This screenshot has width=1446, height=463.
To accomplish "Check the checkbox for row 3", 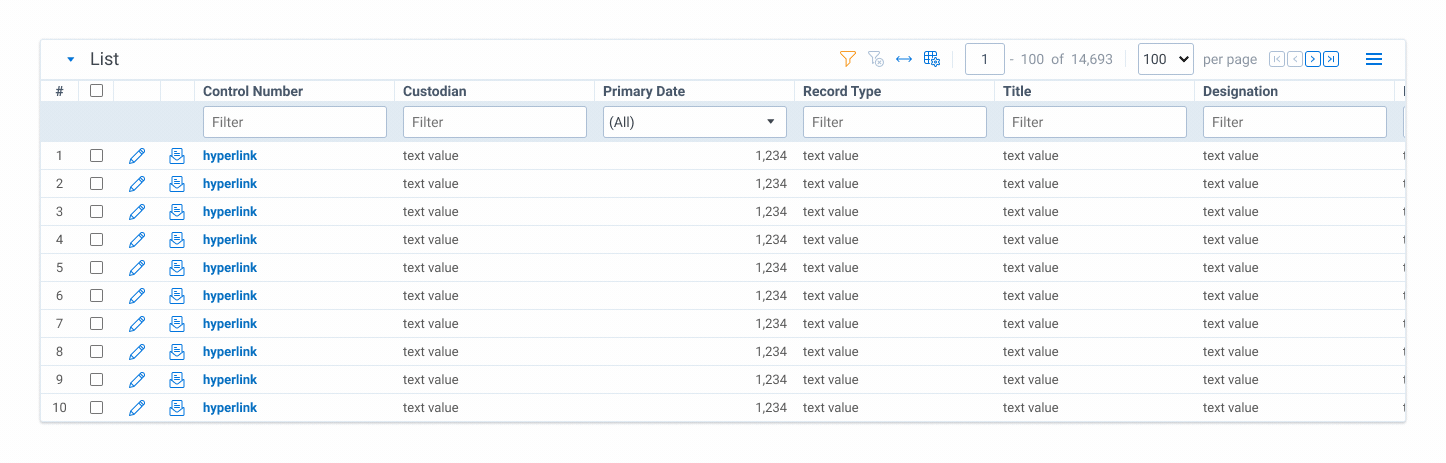I will [97, 212].
